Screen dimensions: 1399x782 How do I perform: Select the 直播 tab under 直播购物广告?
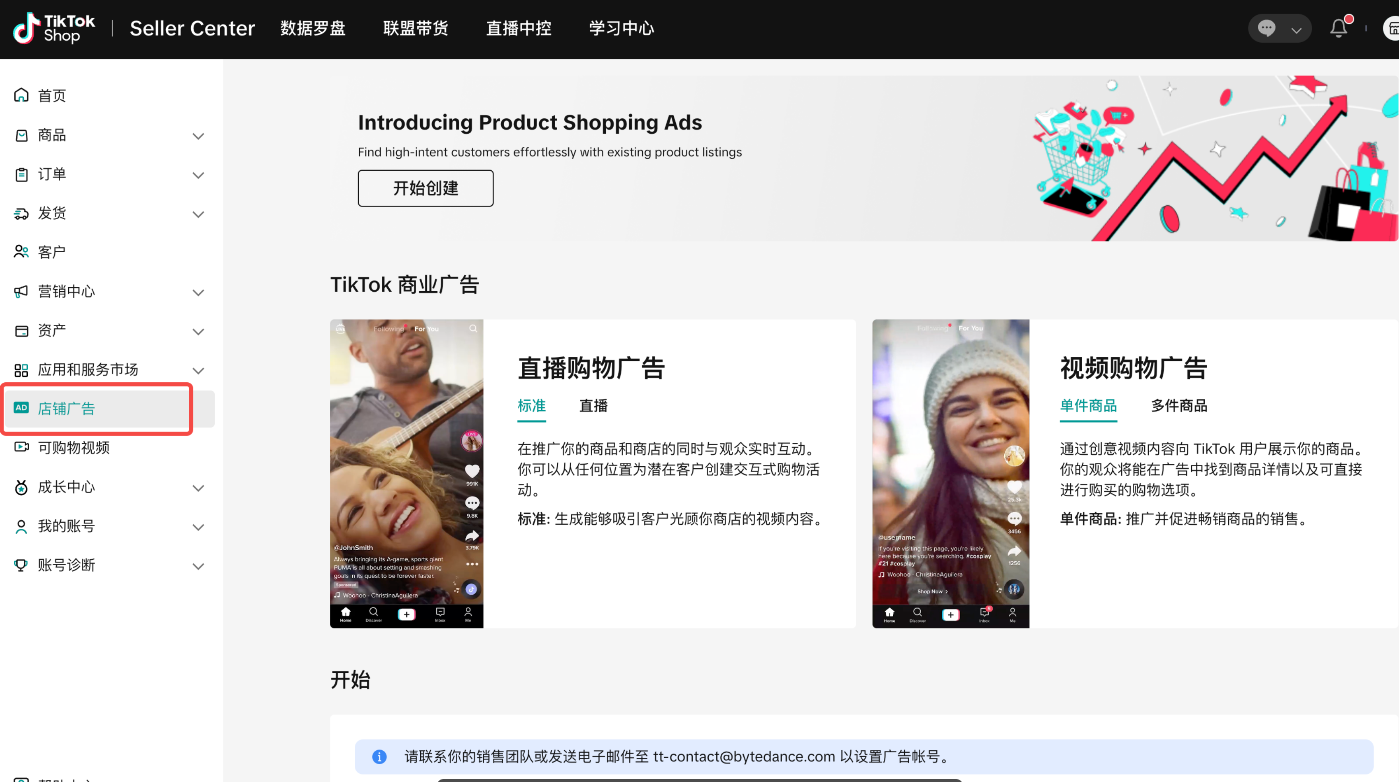pyautogui.click(x=594, y=406)
